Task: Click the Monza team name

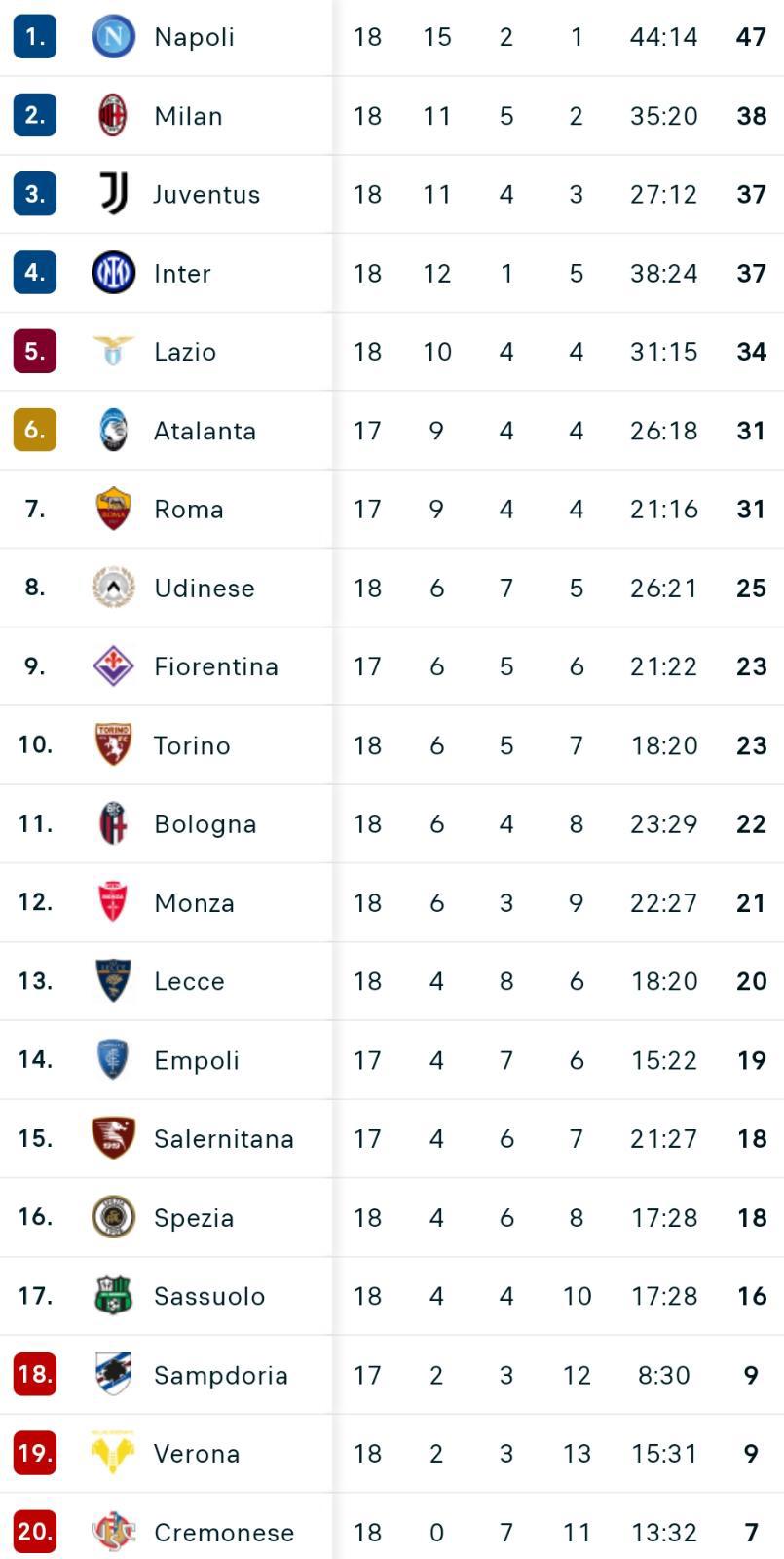Action: (194, 903)
